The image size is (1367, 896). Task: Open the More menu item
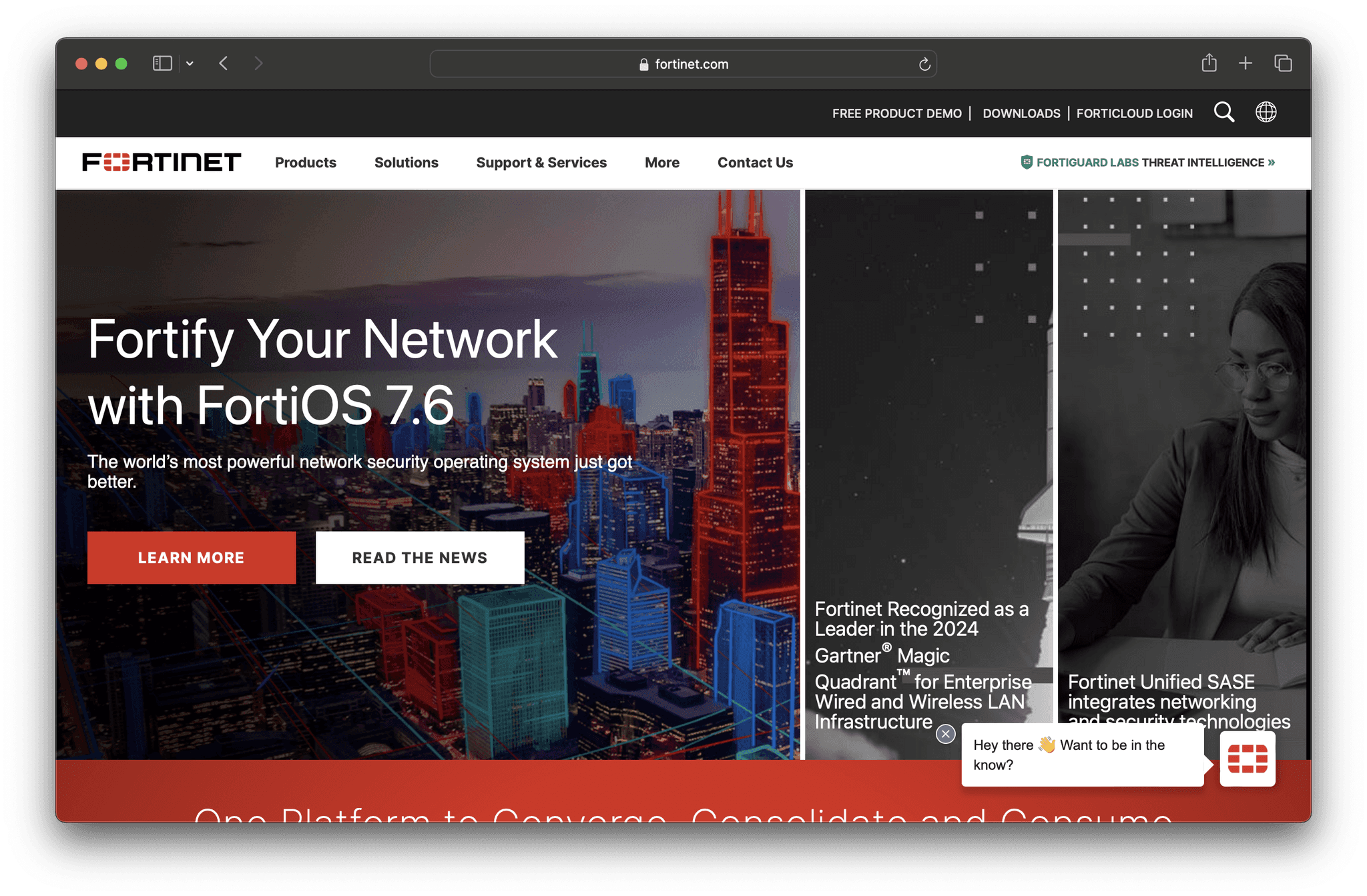(661, 162)
